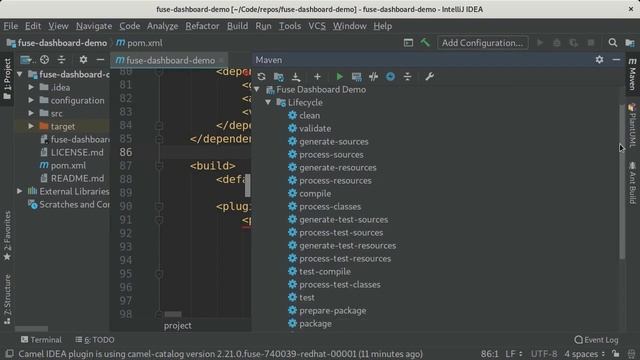The image size is (640, 360).
Task: Select the compile lifecycle goal
Action: coord(315,193)
